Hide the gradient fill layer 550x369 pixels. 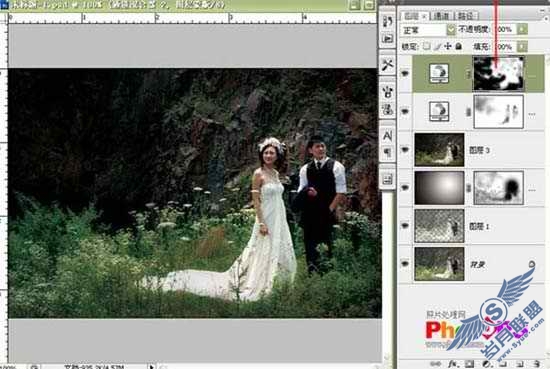point(405,188)
